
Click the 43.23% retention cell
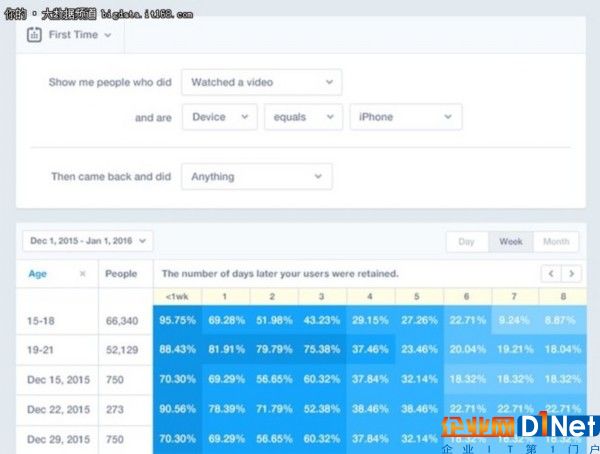pyautogui.click(x=322, y=320)
